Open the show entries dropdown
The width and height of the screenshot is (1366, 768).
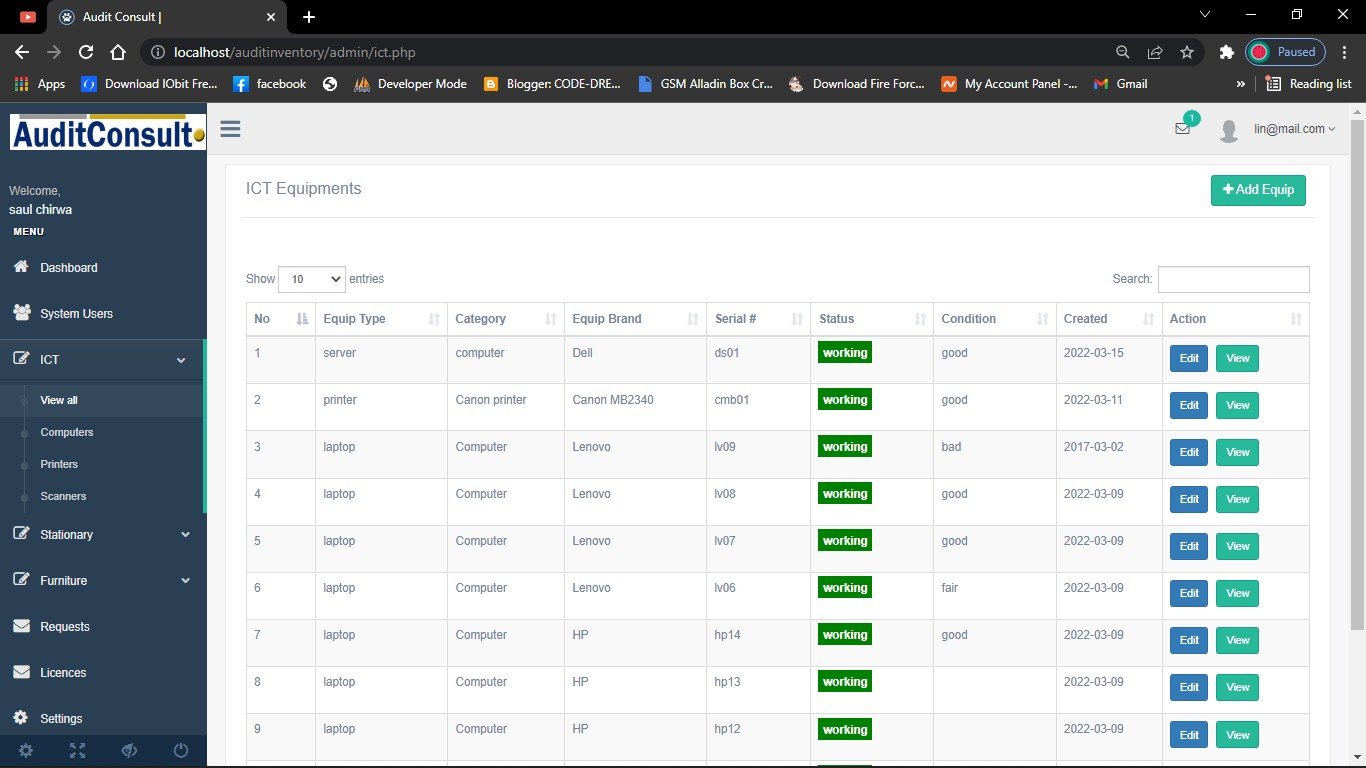(311, 280)
